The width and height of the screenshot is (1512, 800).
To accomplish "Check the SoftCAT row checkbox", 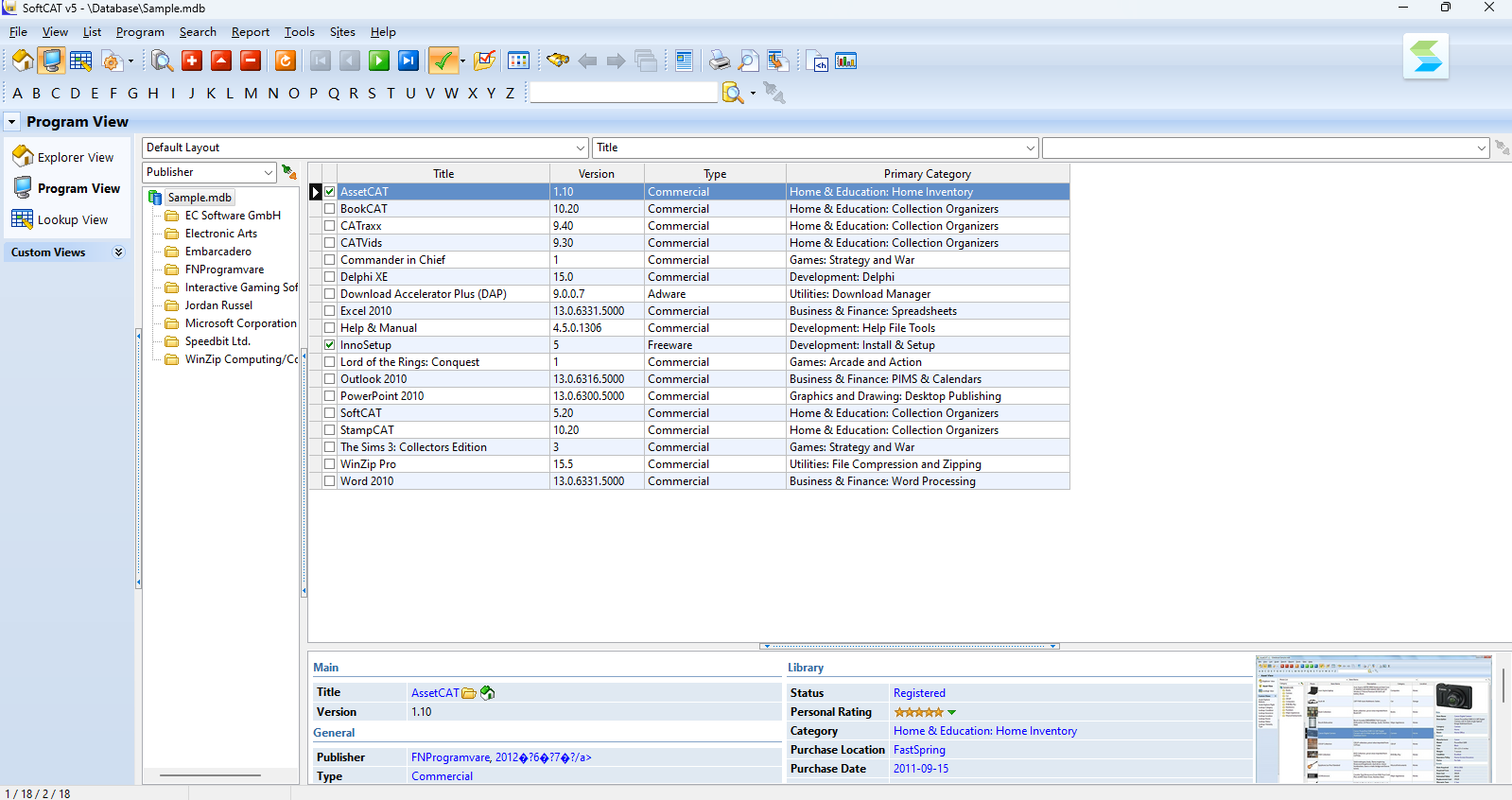I will point(330,413).
